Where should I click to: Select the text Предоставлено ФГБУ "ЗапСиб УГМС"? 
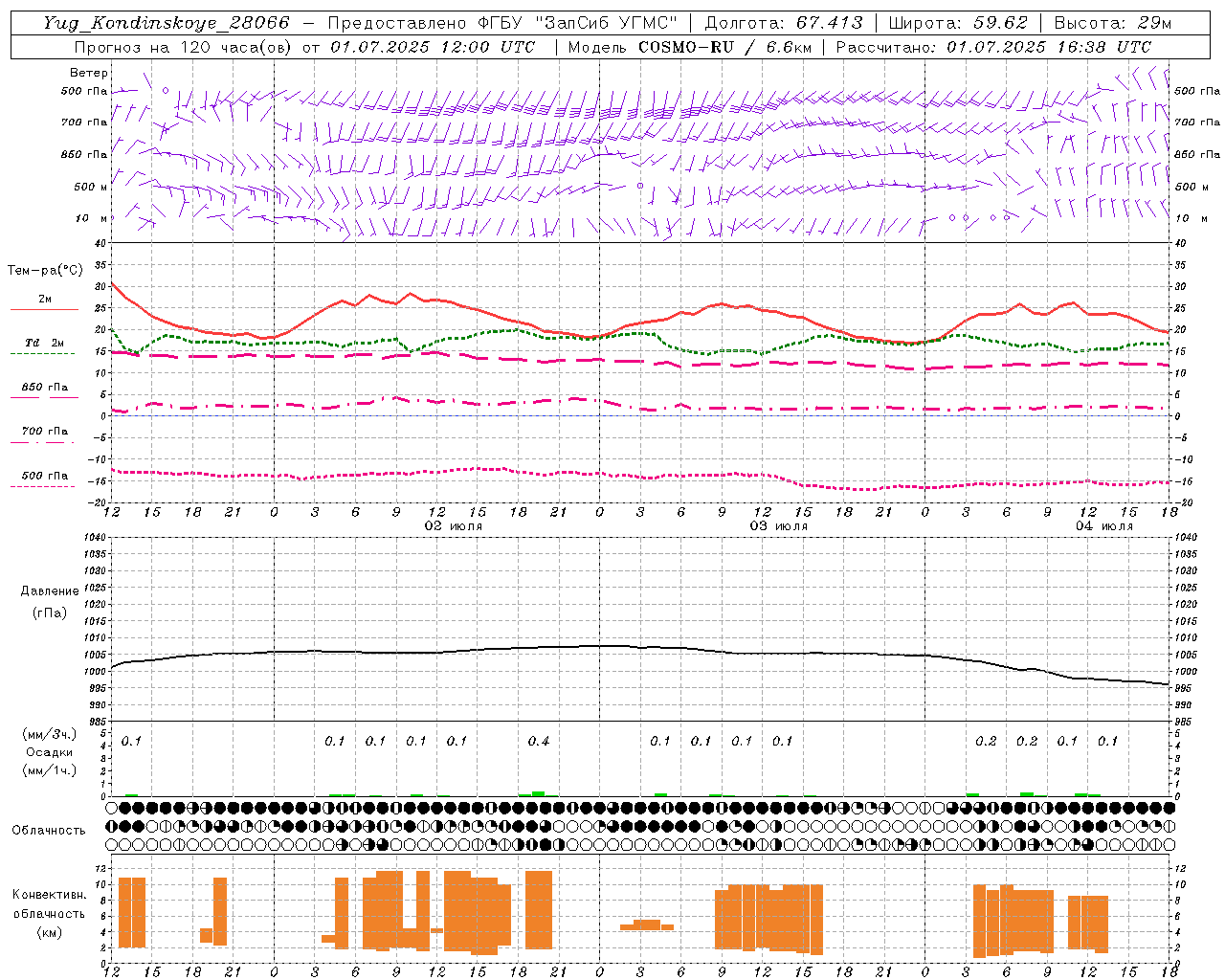(502, 23)
